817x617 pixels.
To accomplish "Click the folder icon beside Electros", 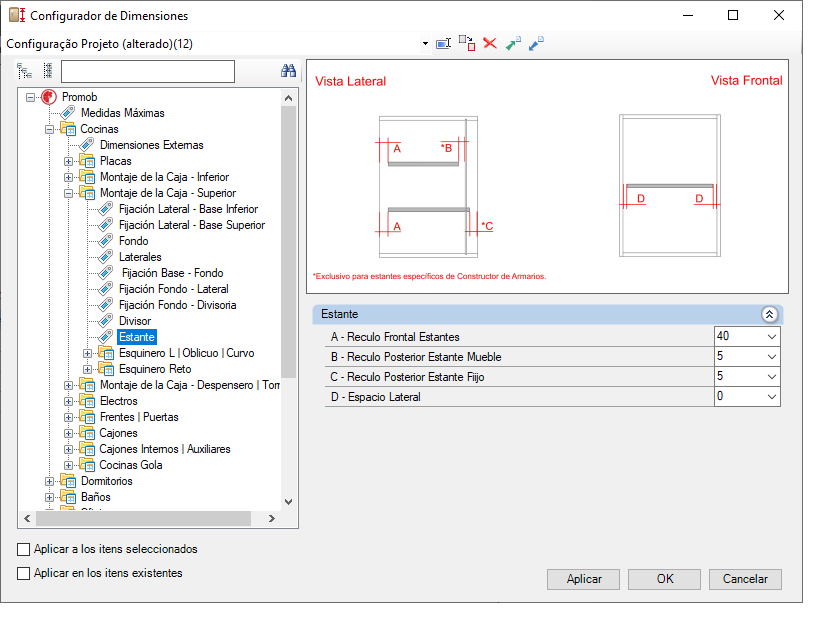I will pos(88,401).
